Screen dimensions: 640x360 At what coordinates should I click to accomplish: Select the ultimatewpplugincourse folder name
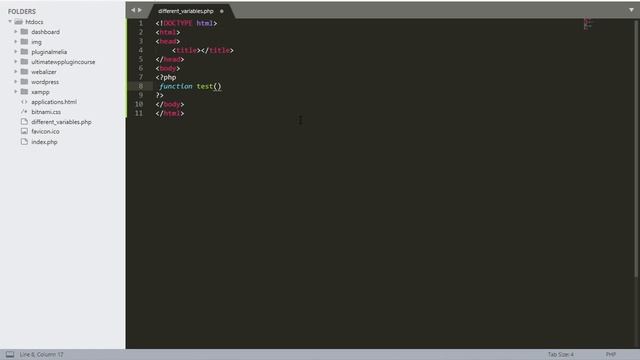pos(63,62)
